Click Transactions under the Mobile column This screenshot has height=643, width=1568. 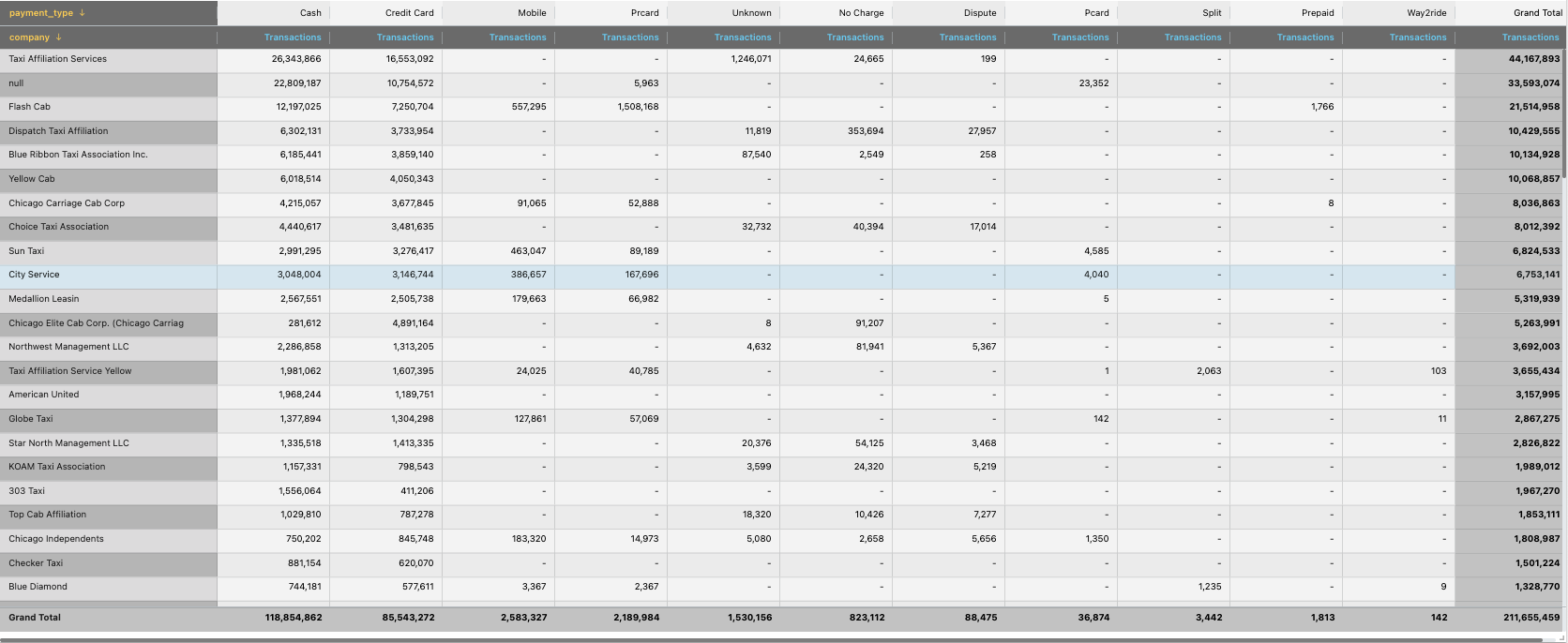517,37
